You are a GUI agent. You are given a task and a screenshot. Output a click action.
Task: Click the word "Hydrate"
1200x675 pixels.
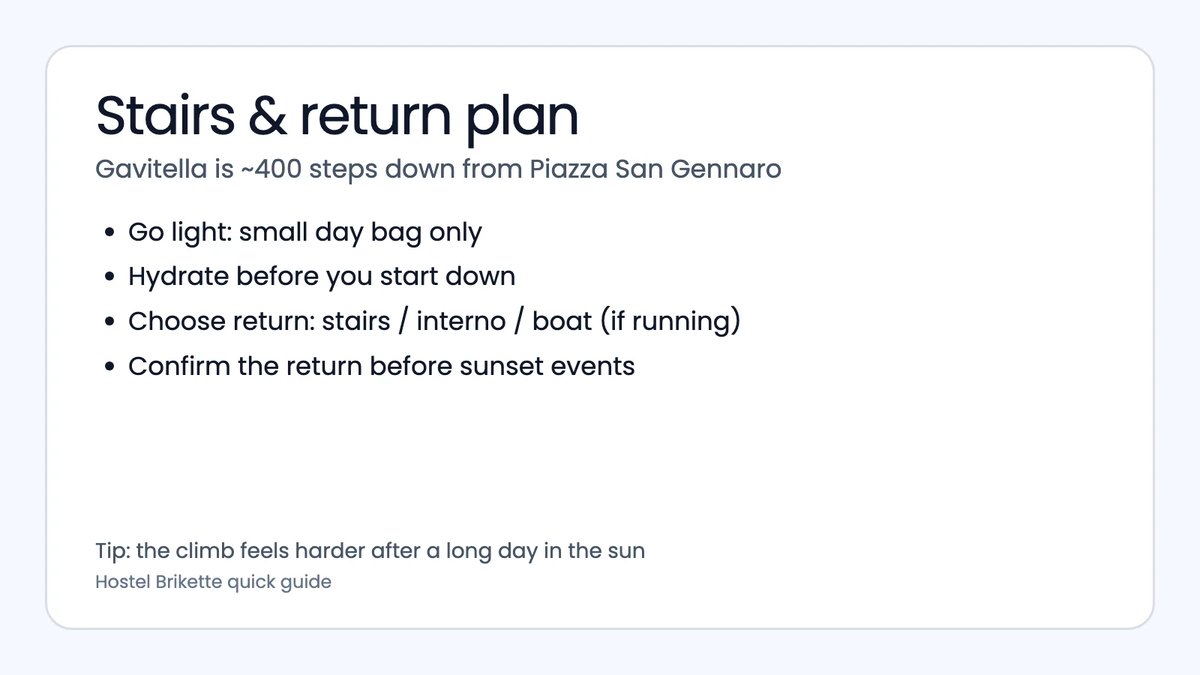(180, 277)
